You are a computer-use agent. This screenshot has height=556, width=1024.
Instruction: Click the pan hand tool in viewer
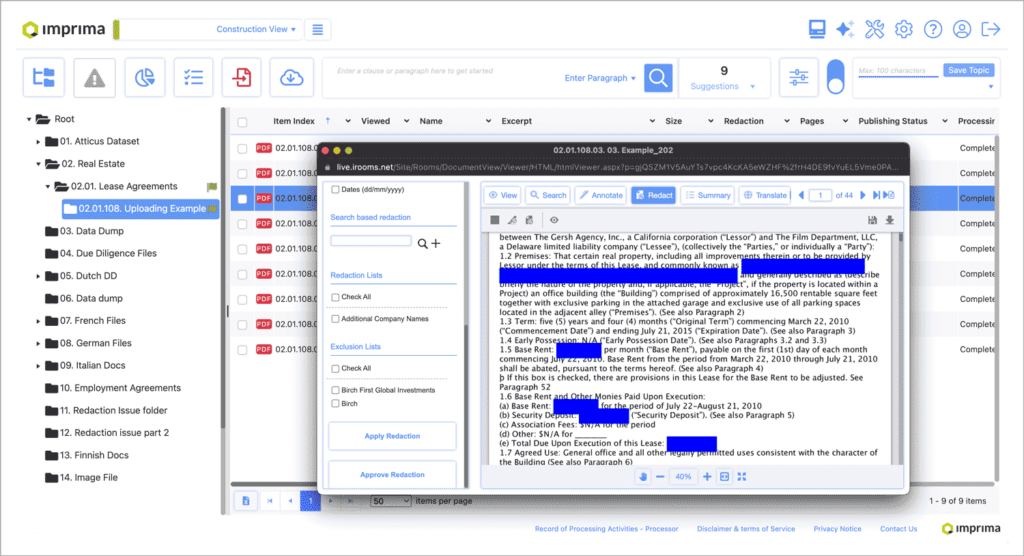644,477
